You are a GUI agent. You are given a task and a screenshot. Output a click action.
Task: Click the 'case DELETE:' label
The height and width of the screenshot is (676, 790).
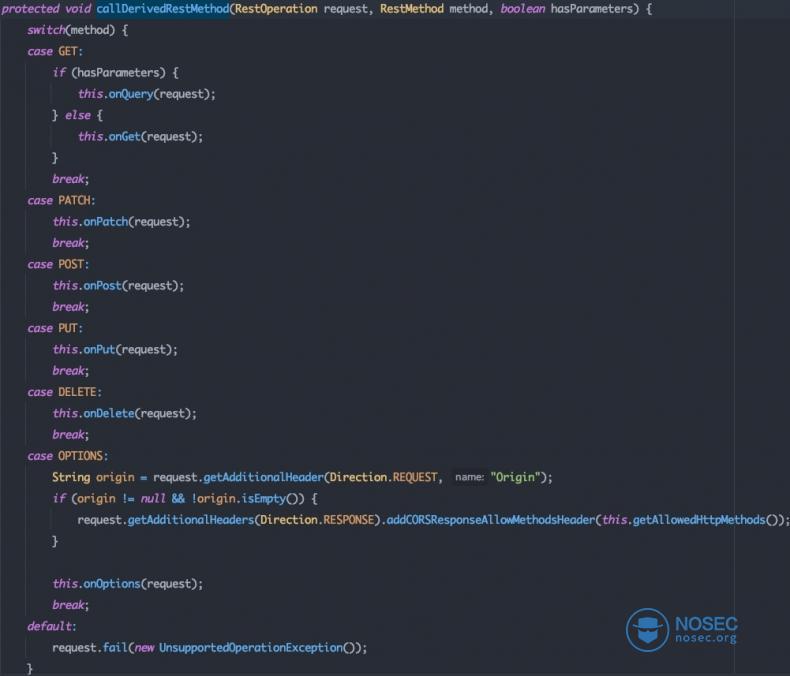64,392
